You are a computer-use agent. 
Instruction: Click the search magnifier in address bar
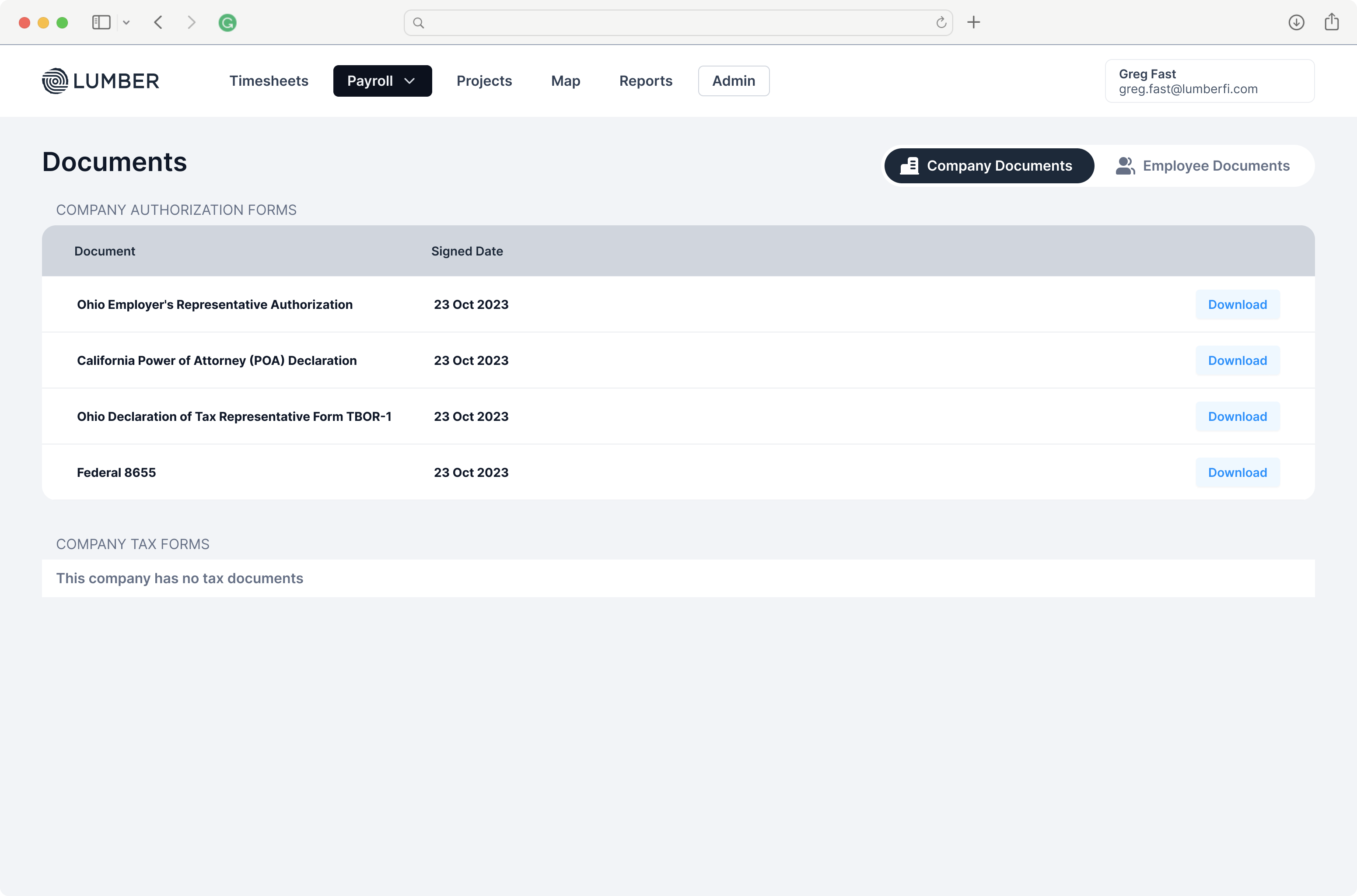coord(418,23)
